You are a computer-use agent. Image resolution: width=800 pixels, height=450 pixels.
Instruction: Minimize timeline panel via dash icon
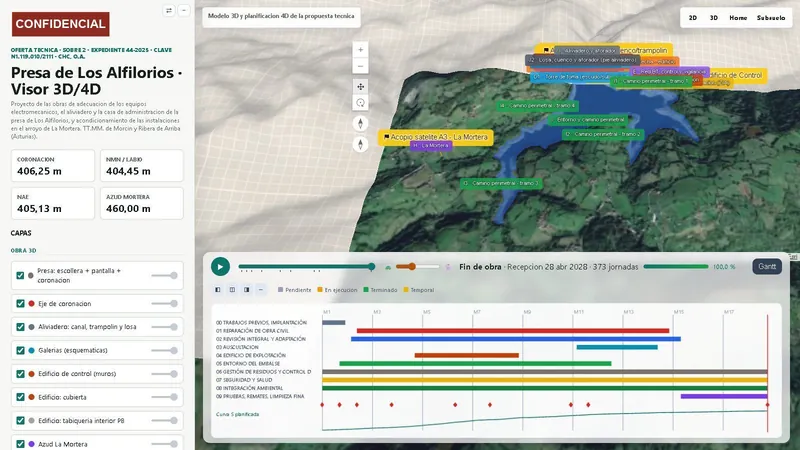(x=261, y=290)
